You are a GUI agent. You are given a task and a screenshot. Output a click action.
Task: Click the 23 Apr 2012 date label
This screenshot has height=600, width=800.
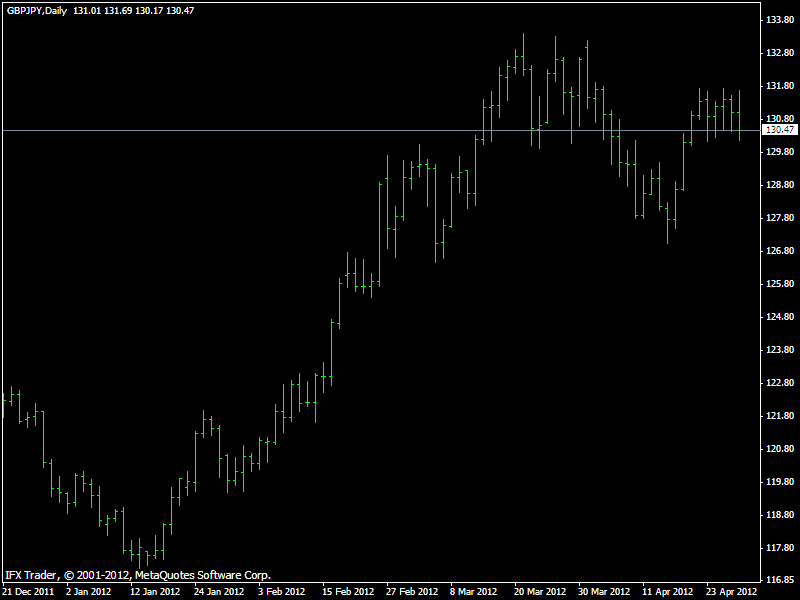point(732,592)
